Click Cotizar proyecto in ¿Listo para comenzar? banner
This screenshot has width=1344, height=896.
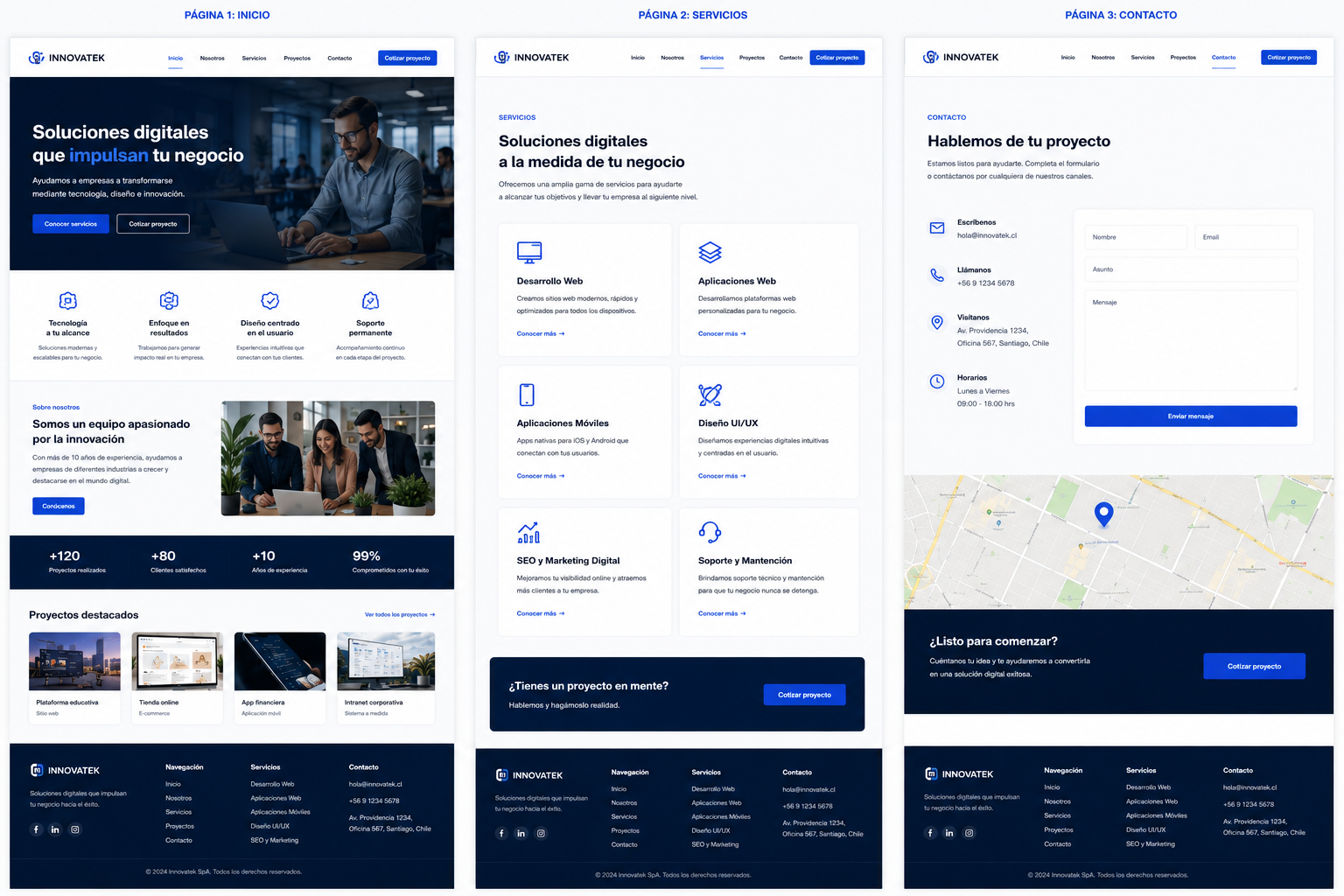[1255, 666]
